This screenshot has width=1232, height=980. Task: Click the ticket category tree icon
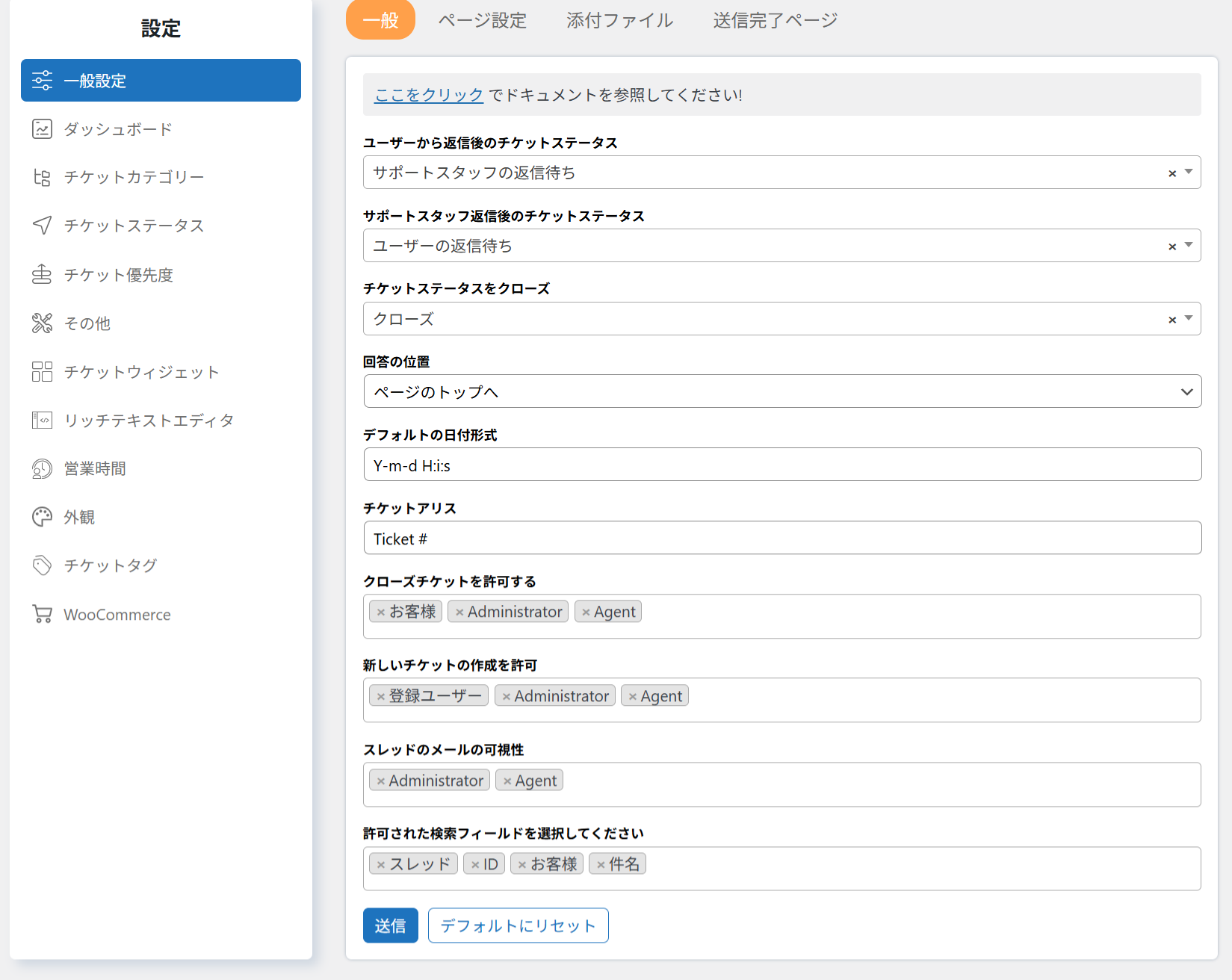click(42, 178)
